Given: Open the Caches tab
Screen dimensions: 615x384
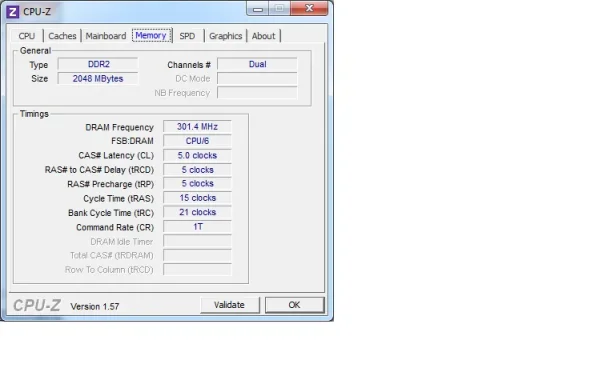Looking at the screenshot, I should 62,36.
